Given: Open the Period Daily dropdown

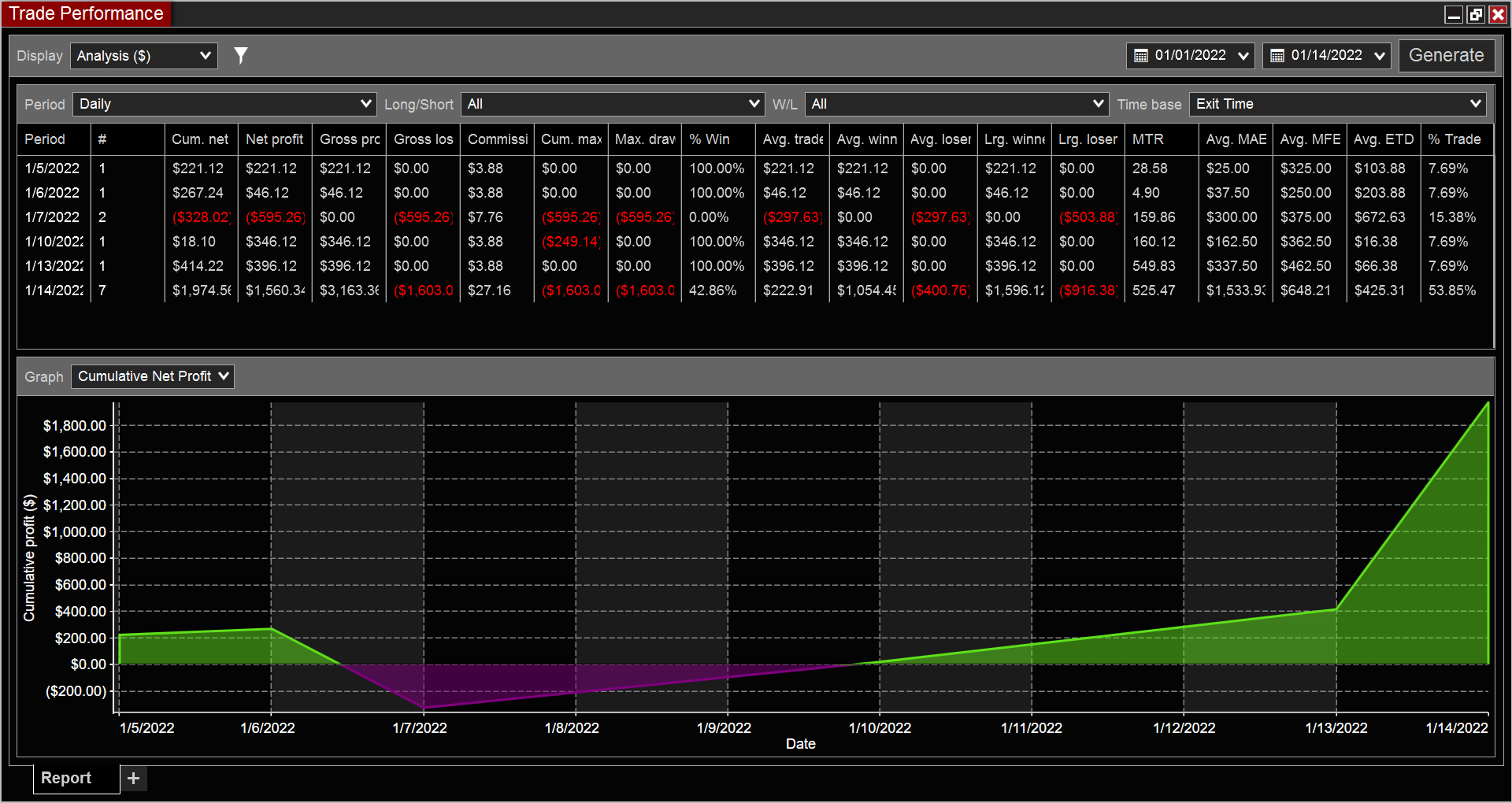Looking at the screenshot, I should (x=224, y=104).
